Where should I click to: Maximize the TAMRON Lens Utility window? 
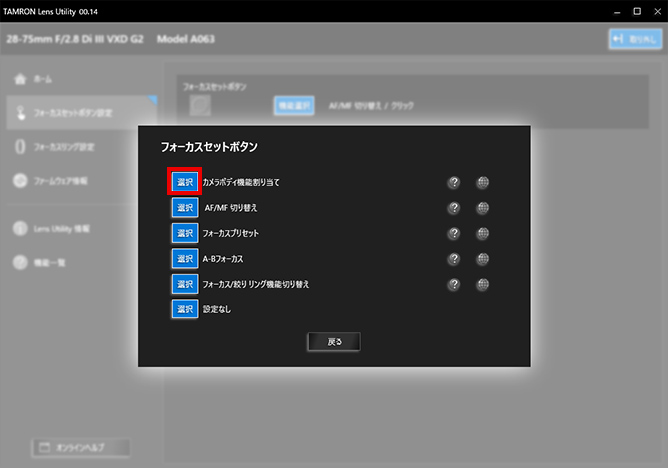[637, 11]
